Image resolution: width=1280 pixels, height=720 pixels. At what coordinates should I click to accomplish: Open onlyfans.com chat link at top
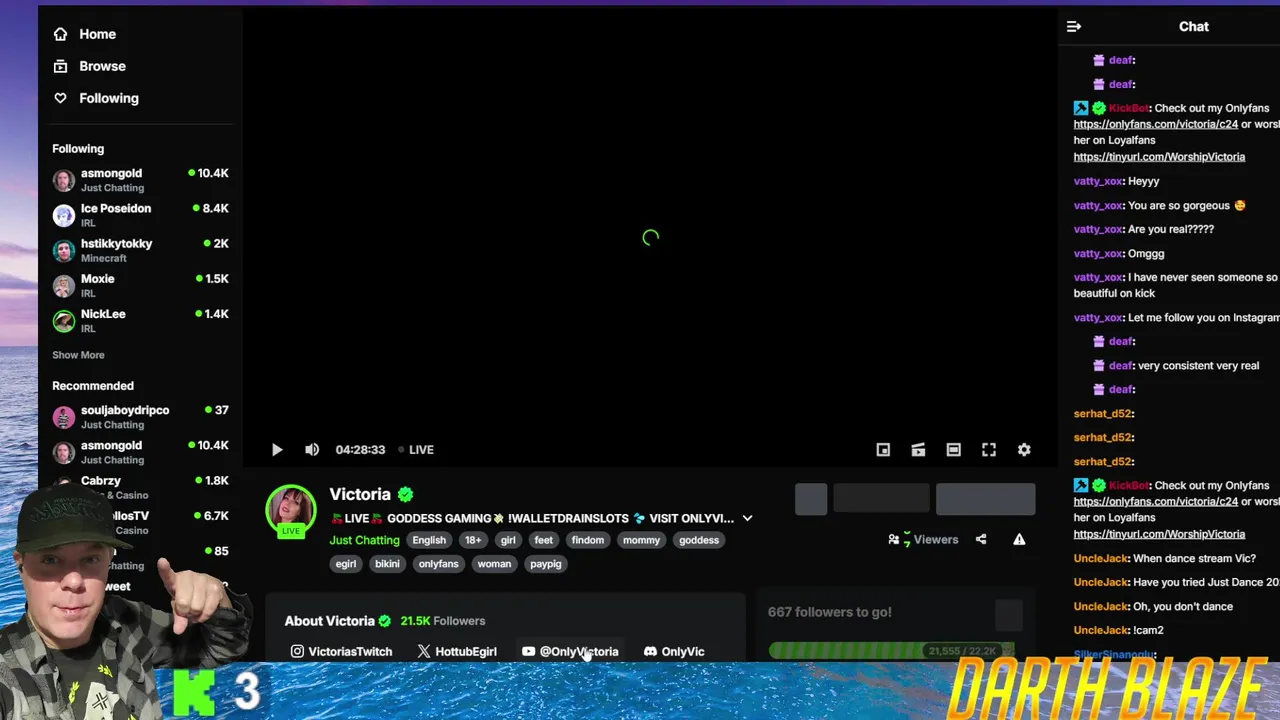(1156, 124)
